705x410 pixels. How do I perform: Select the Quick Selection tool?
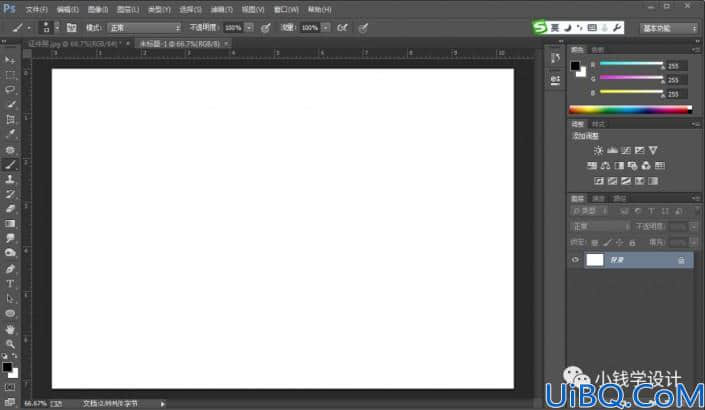(x=10, y=104)
